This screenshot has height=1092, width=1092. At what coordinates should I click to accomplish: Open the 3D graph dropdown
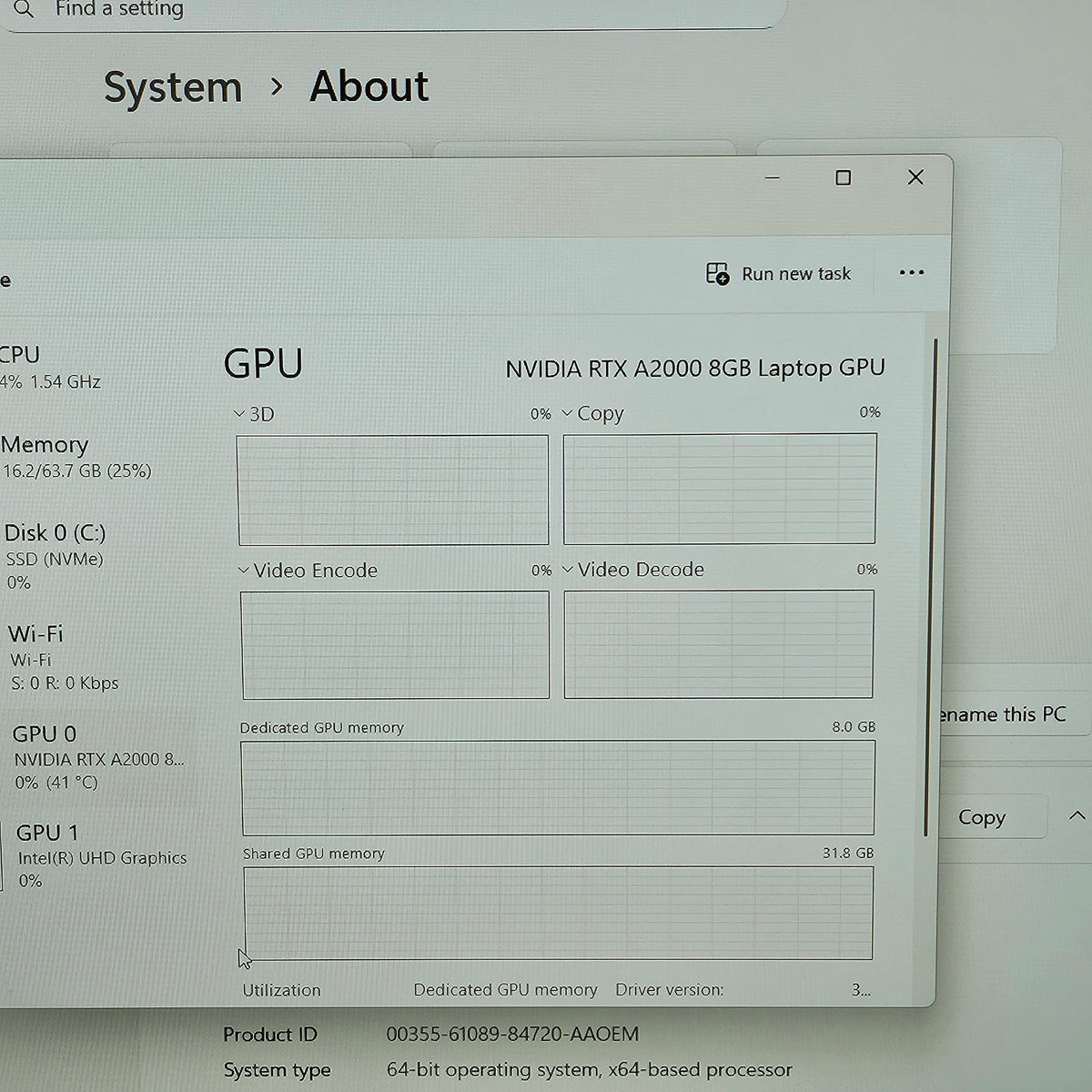point(239,414)
